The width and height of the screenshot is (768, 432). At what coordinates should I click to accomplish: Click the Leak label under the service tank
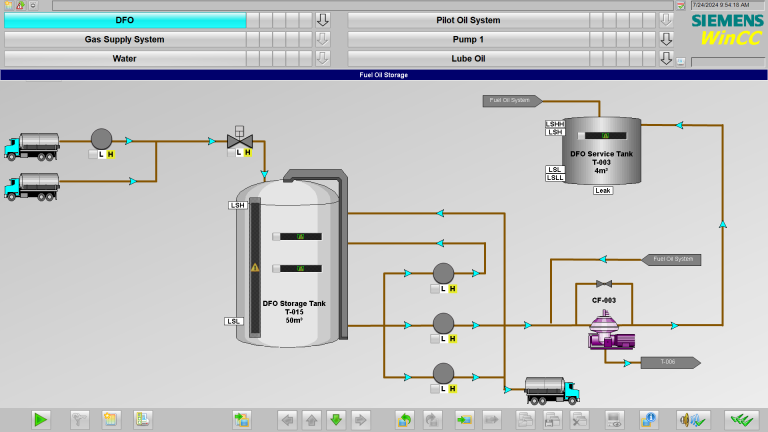[602, 190]
